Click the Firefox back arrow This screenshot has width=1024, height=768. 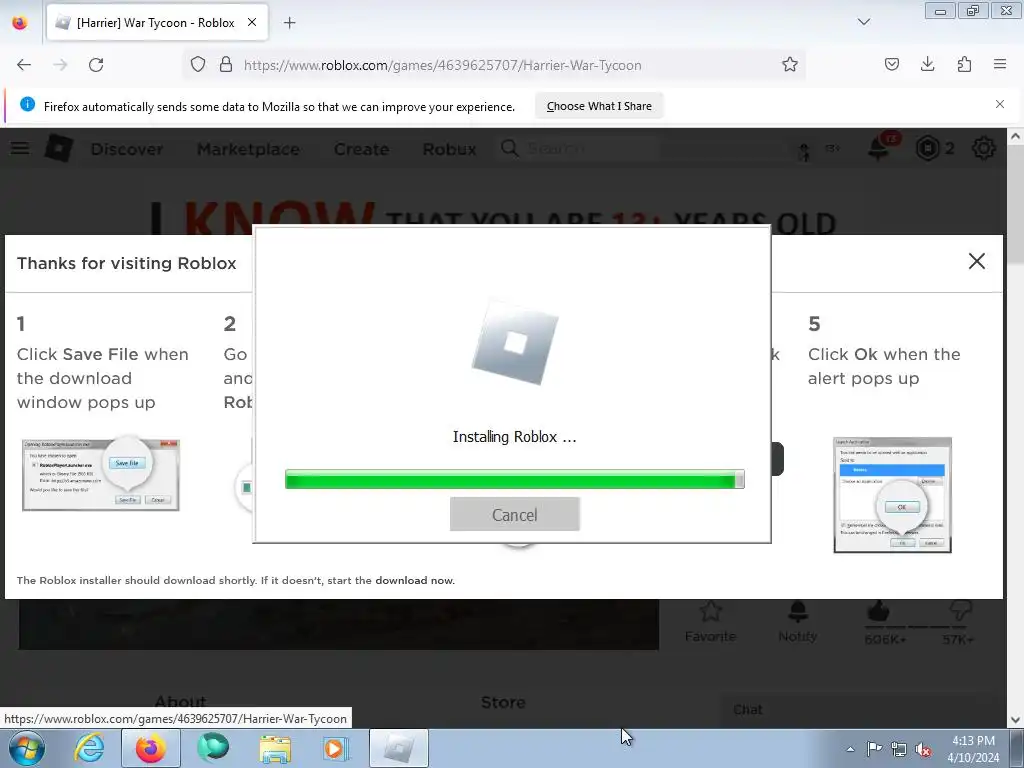click(24, 65)
